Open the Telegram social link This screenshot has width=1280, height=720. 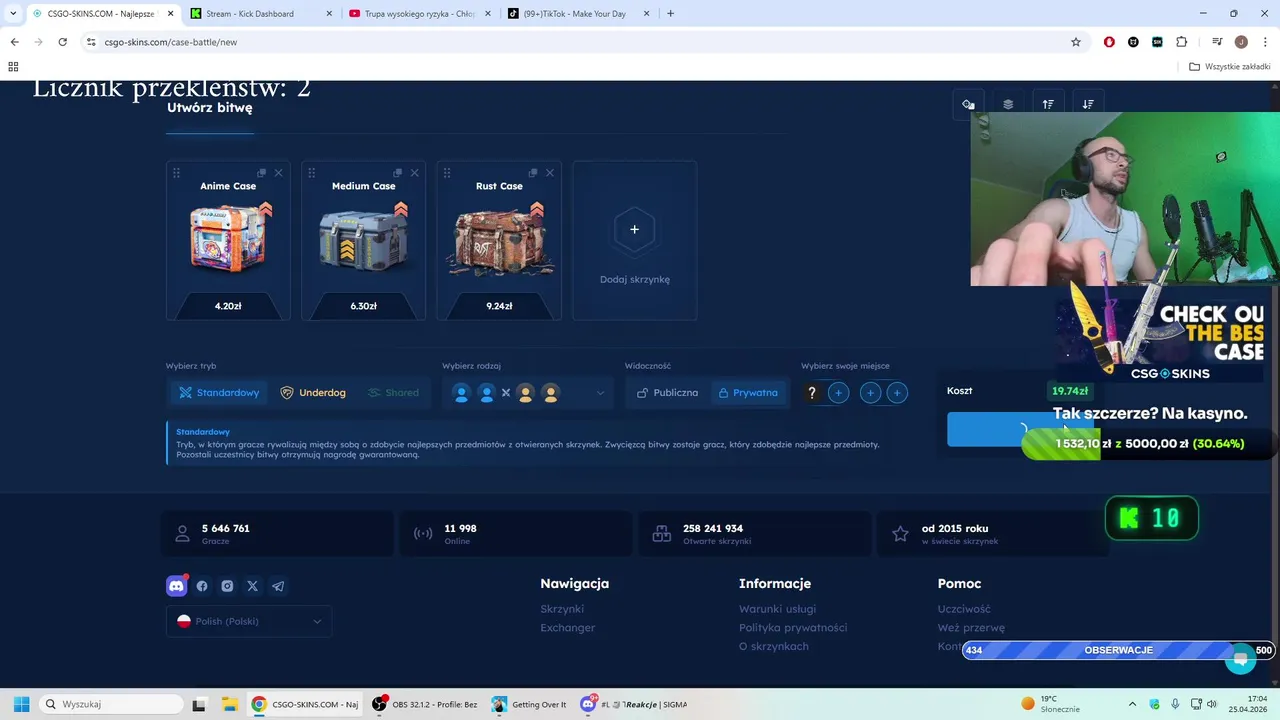click(x=278, y=586)
